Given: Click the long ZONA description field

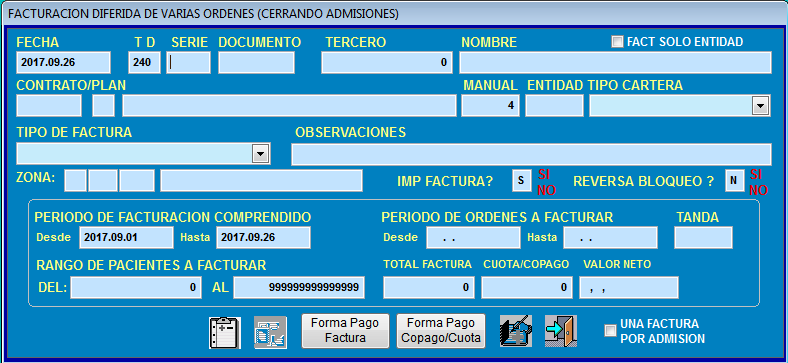Looking at the screenshot, I should [261, 180].
